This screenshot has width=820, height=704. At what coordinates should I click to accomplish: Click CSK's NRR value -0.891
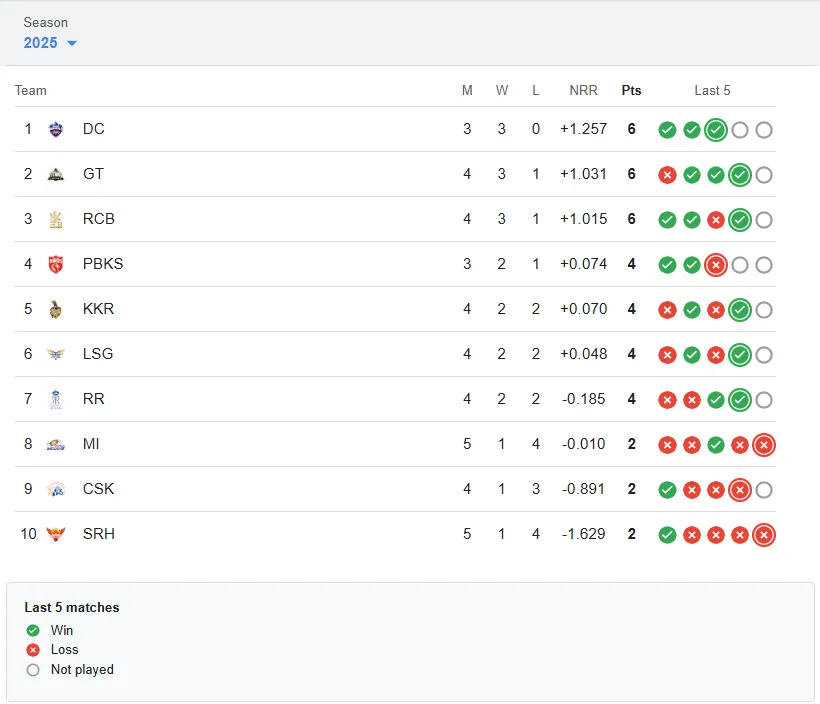[584, 489]
